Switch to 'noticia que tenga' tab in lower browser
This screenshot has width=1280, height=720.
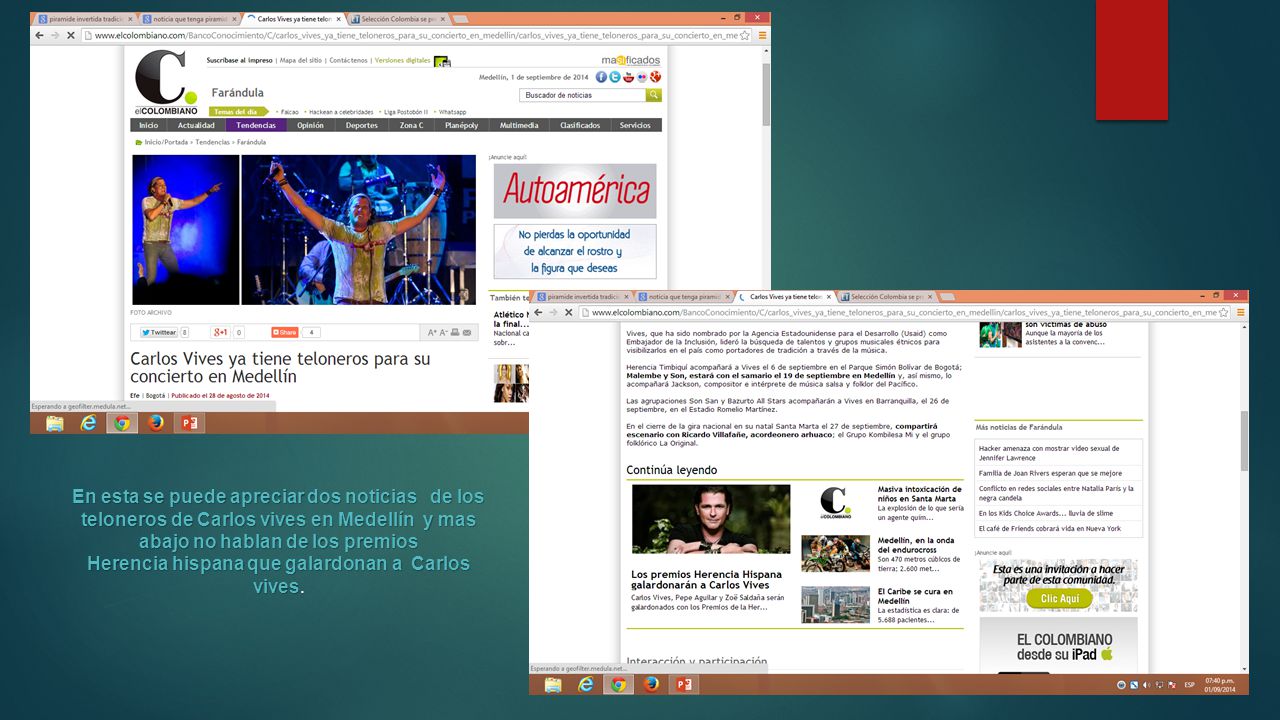(x=683, y=297)
